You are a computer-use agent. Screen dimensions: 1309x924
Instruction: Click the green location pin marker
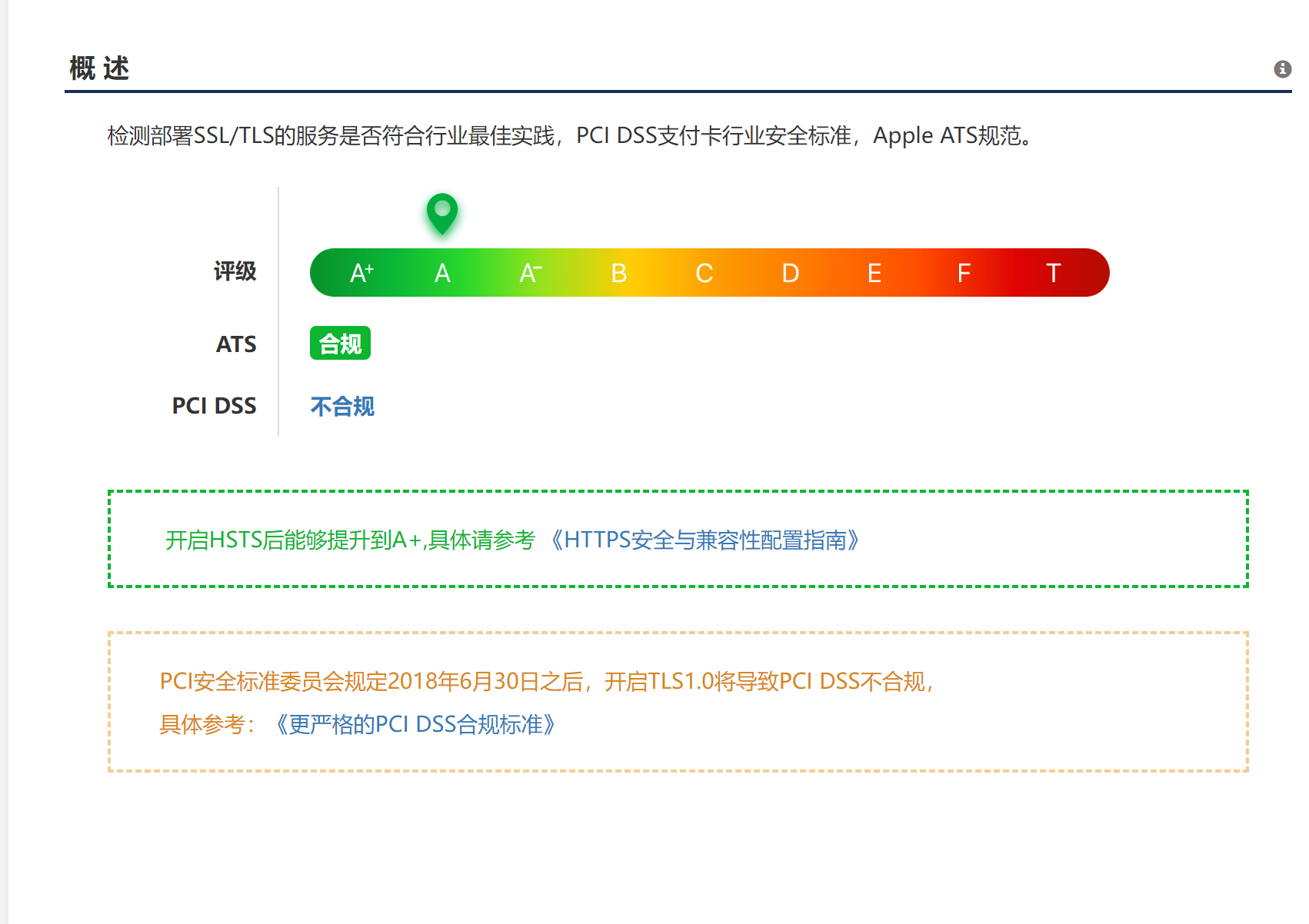click(x=442, y=213)
